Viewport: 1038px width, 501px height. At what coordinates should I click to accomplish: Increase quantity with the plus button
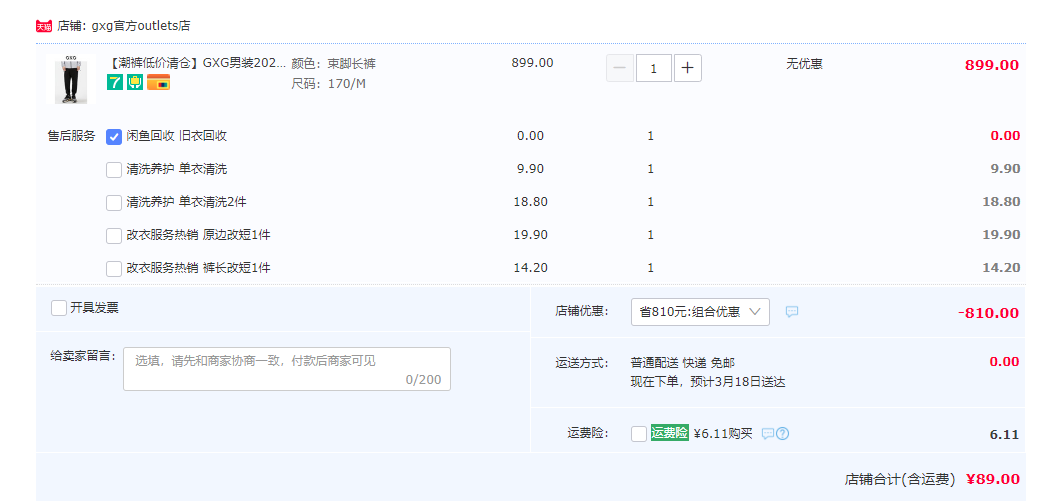click(688, 68)
